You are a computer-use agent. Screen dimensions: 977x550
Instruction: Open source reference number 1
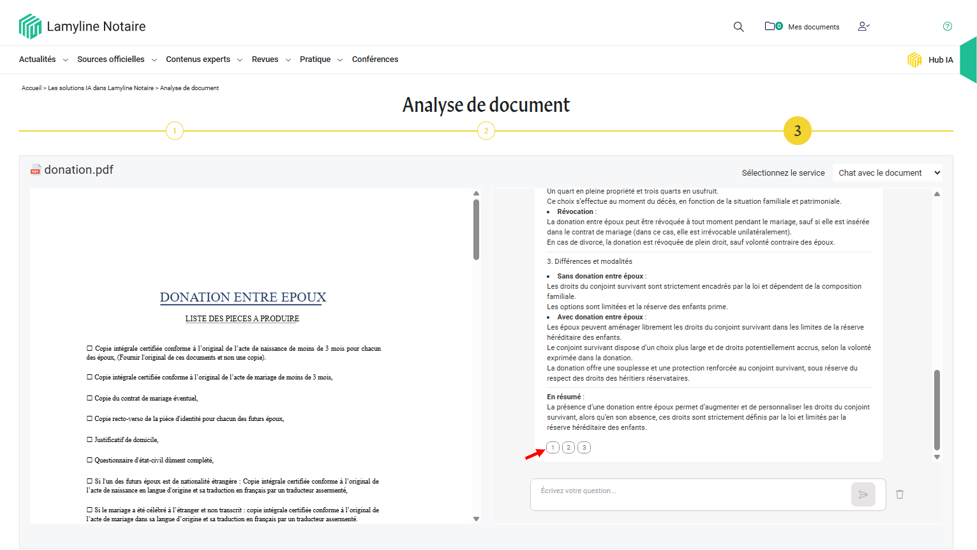[553, 447]
